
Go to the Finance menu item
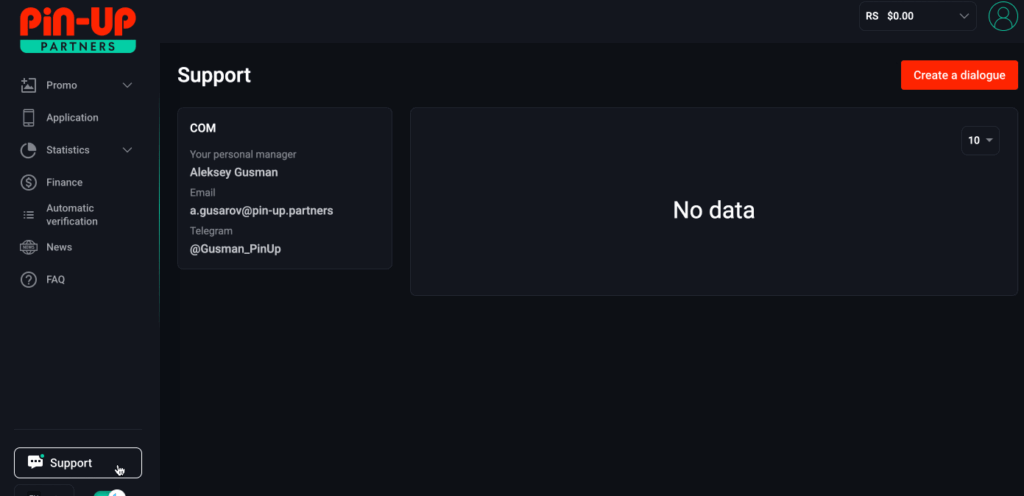pyautogui.click(x=64, y=183)
